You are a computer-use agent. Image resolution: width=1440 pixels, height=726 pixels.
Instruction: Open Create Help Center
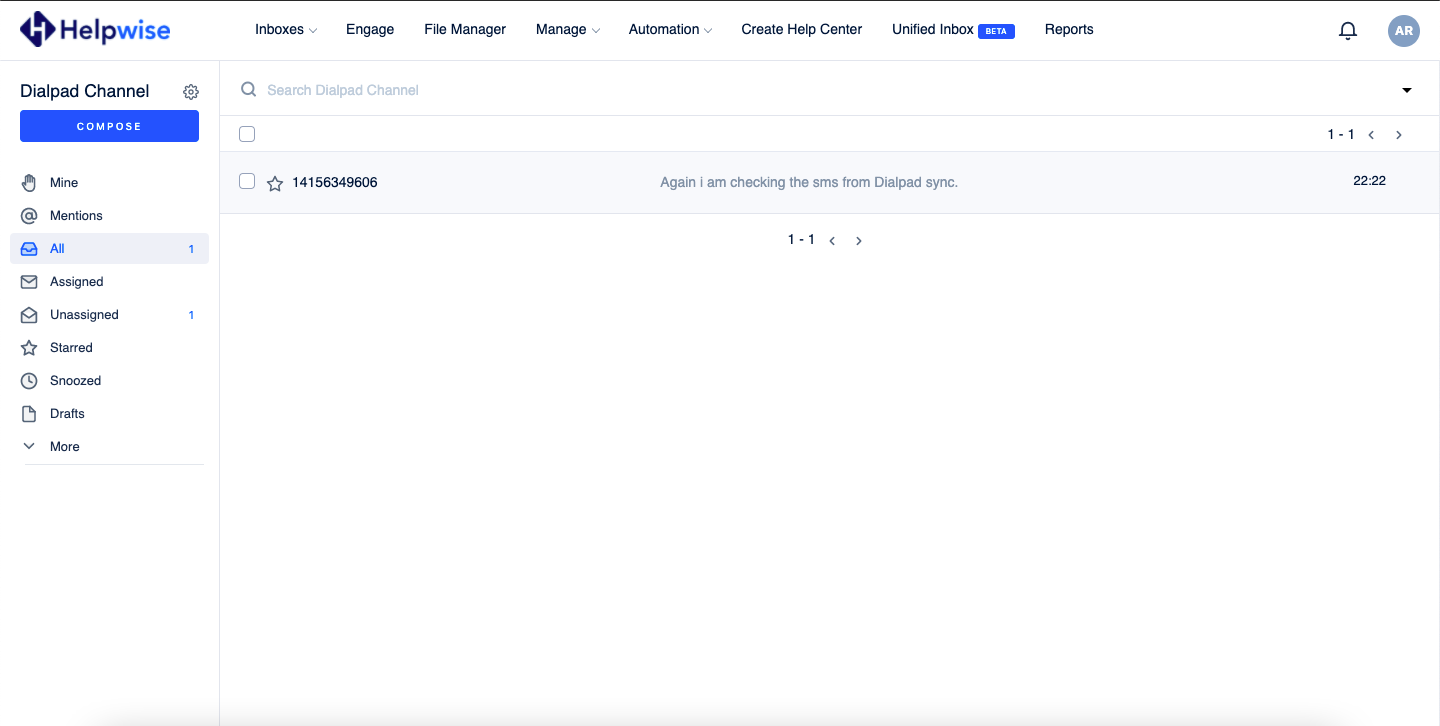tap(802, 30)
